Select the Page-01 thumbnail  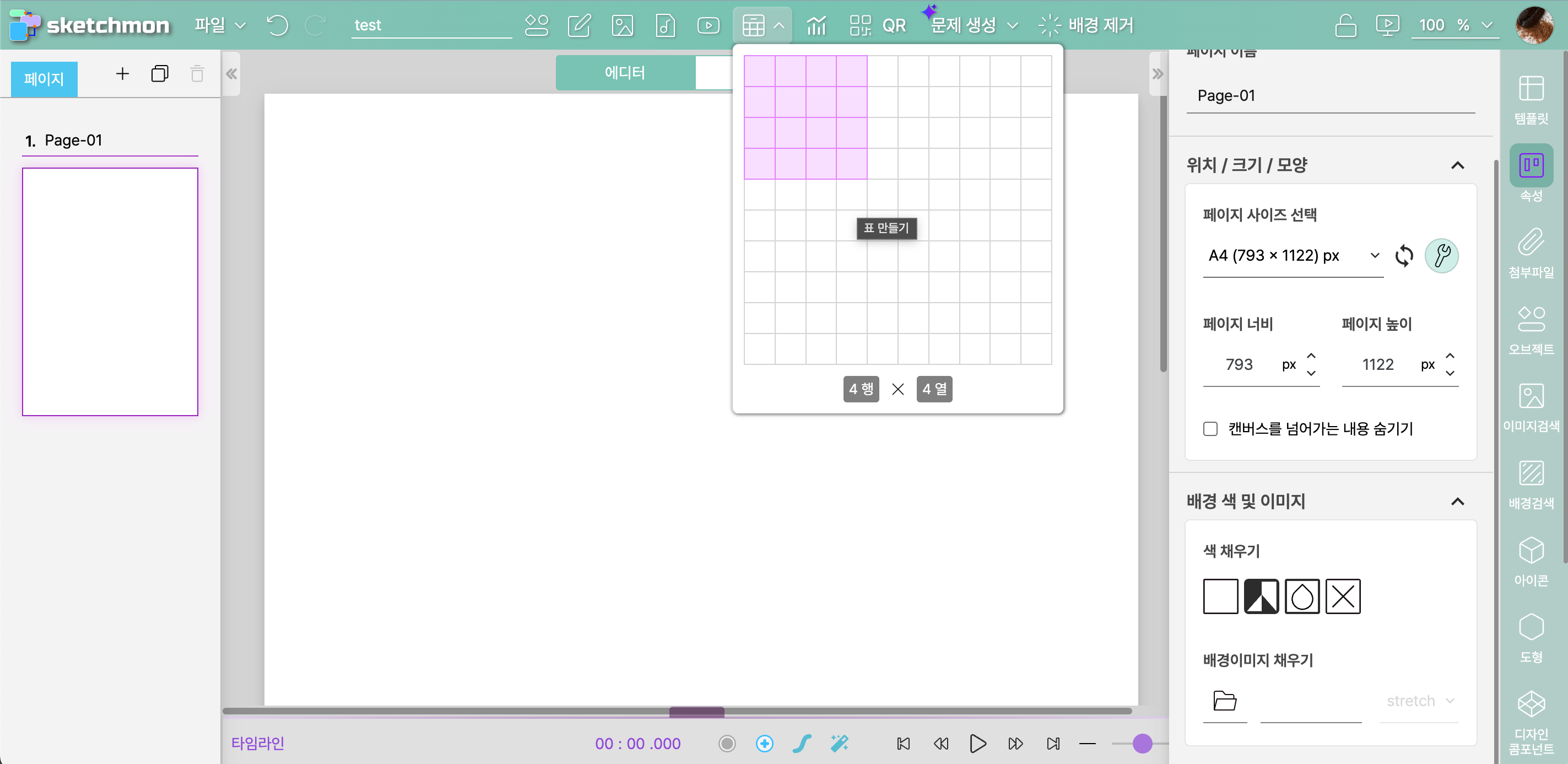(110, 292)
